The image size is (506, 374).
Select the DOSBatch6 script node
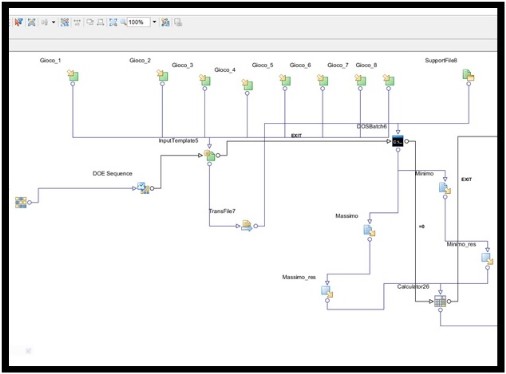point(397,141)
